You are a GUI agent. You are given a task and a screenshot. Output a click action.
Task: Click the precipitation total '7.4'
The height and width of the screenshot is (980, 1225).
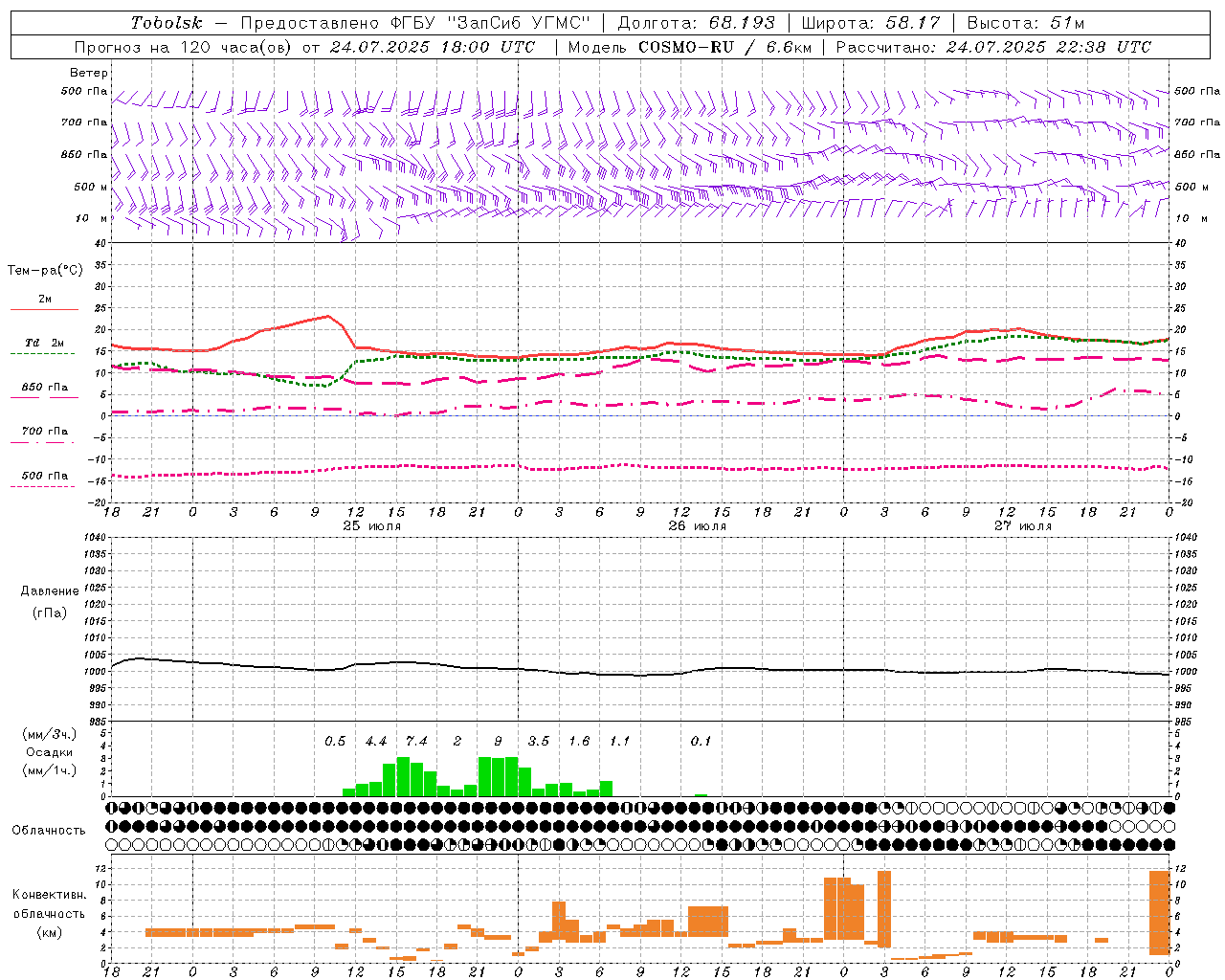coord(416,741)
